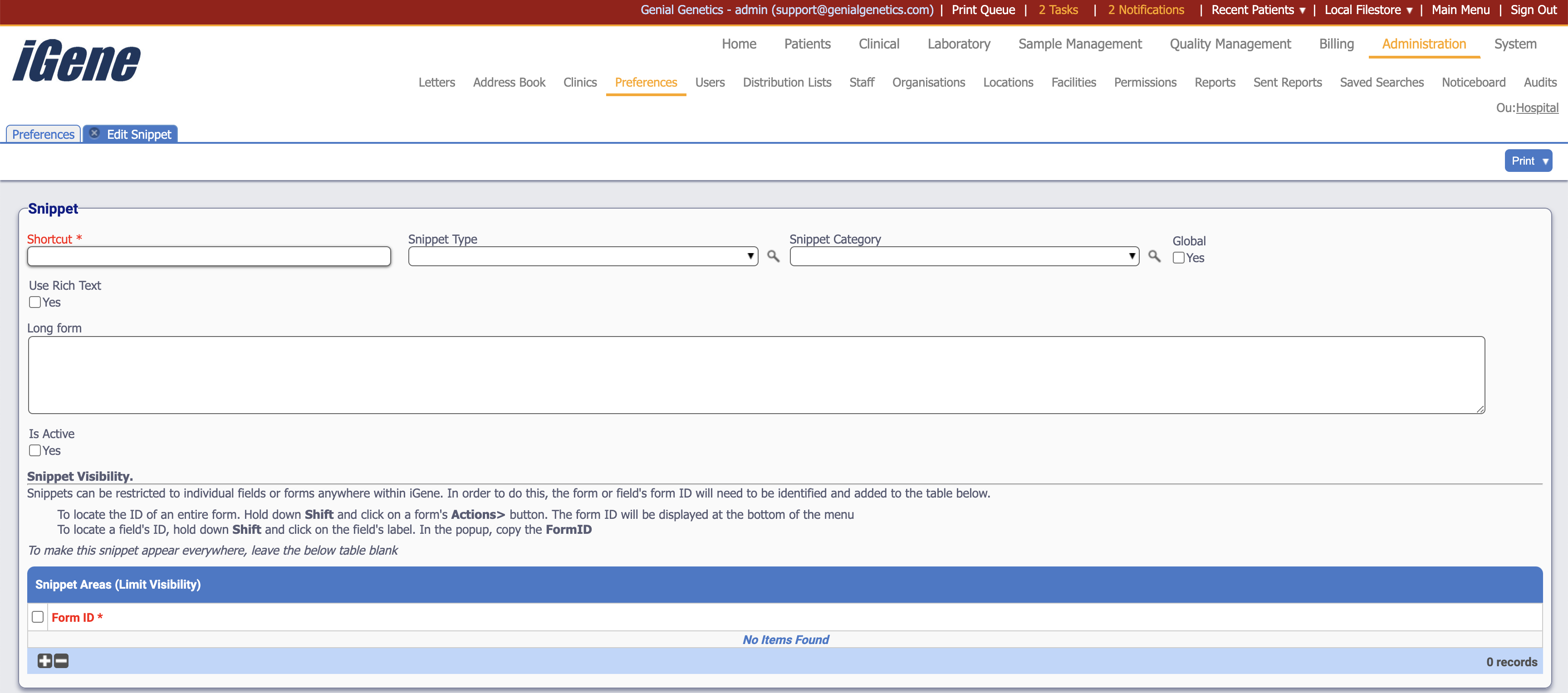Open the Local Filestore dropdown
The height and width of the screenshot is (693, 1568).
pyautogui.click(x=1368, y=10)
